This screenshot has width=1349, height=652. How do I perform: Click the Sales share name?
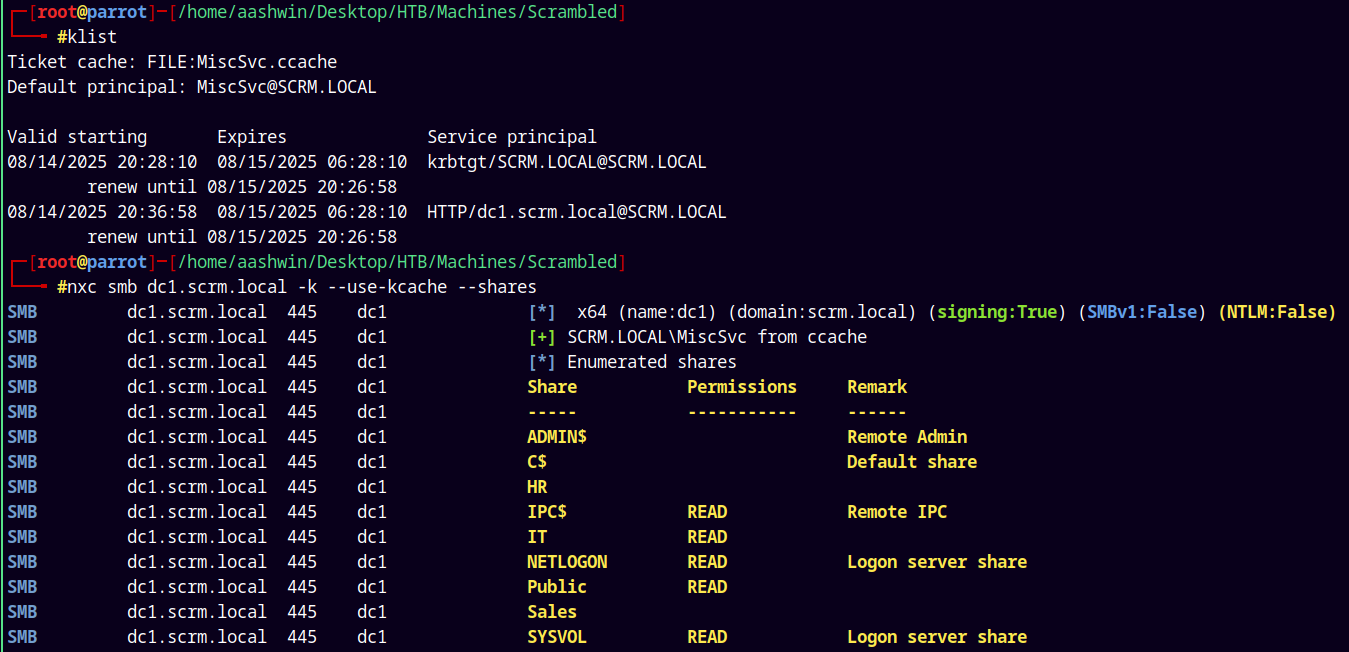(x=552, y=612)
